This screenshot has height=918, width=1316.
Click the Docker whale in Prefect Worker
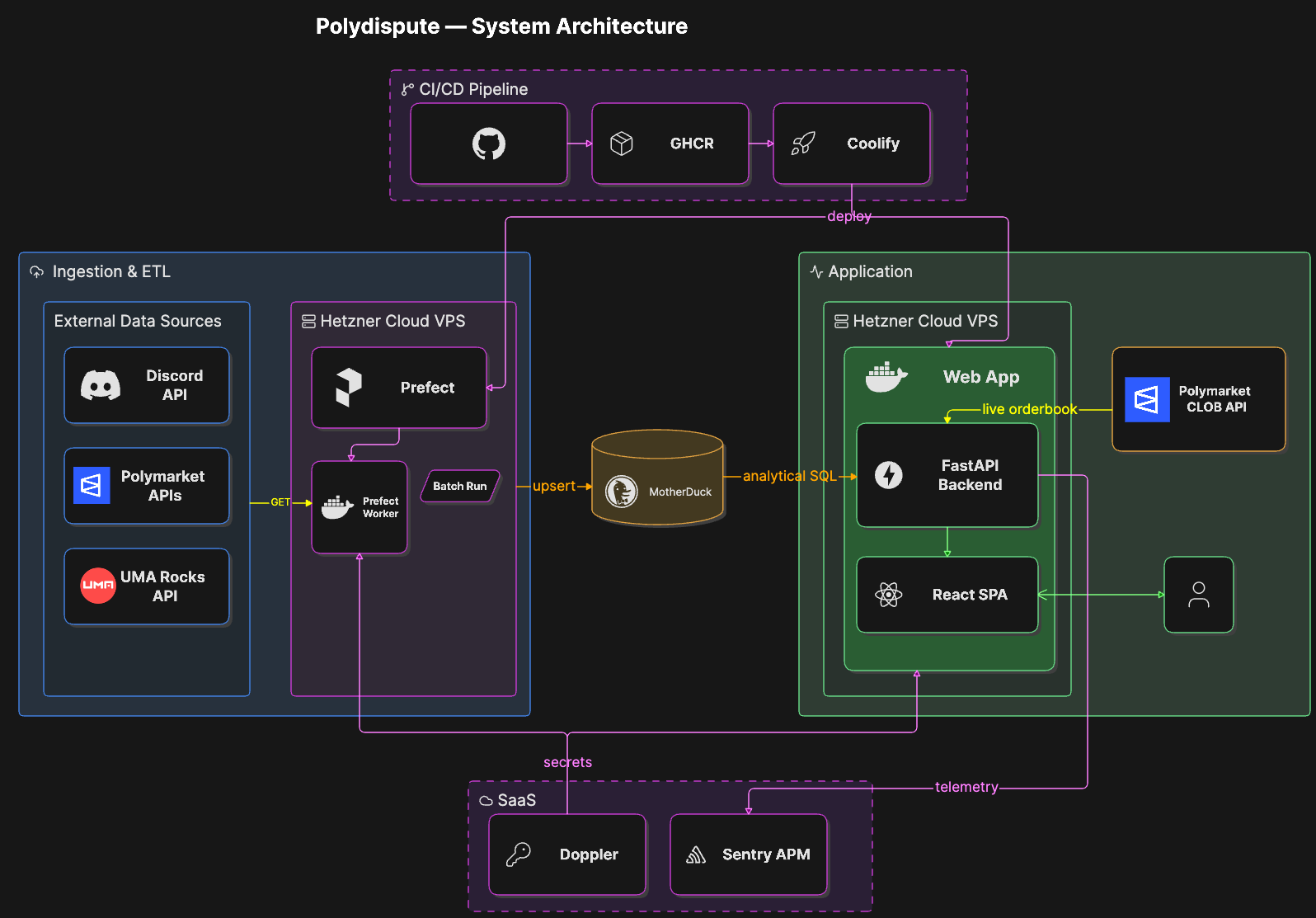point(337,507)
